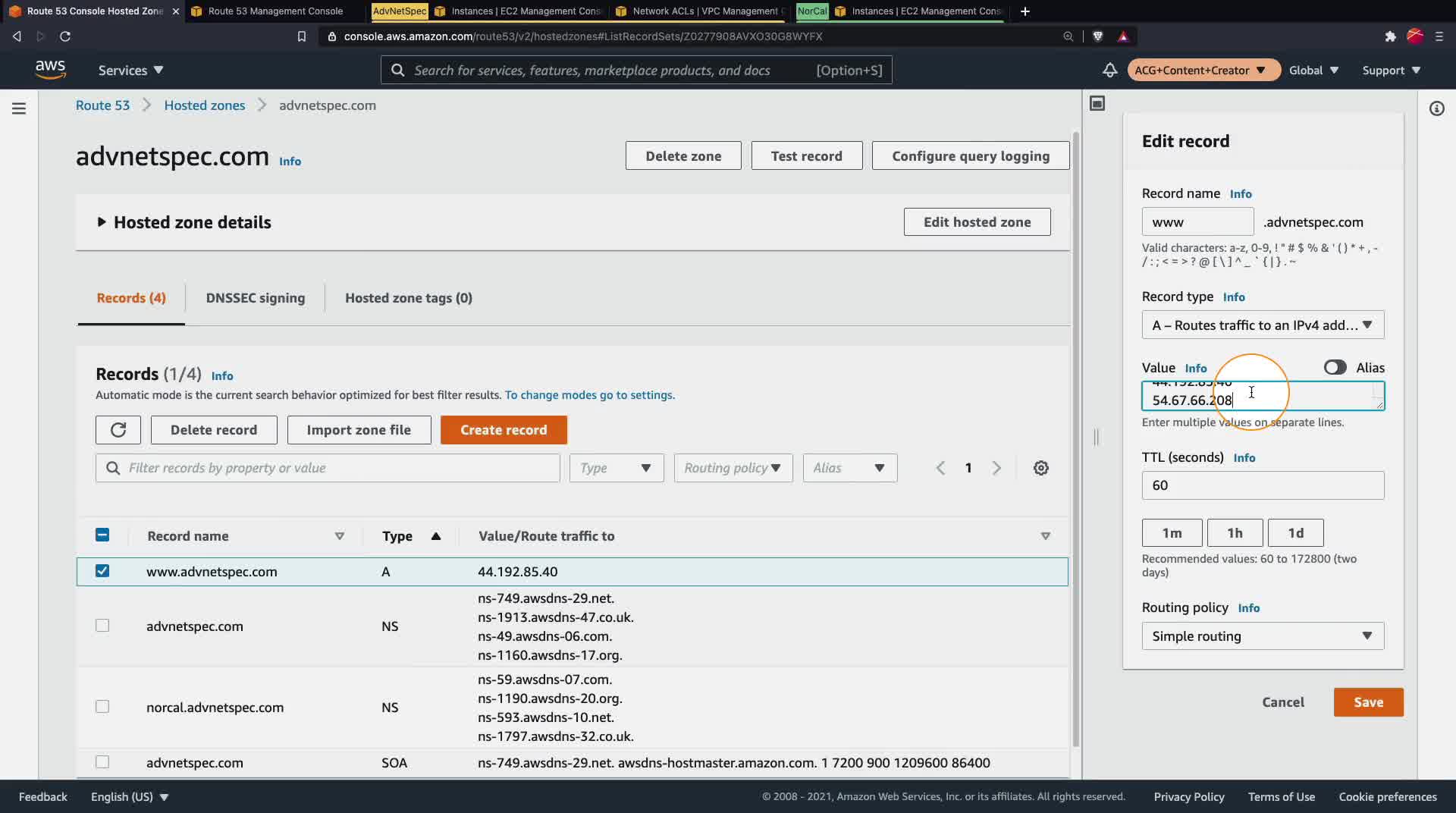Click the Brave shield icon
Screen dimensions: 1456x813
click(1097, 36)
